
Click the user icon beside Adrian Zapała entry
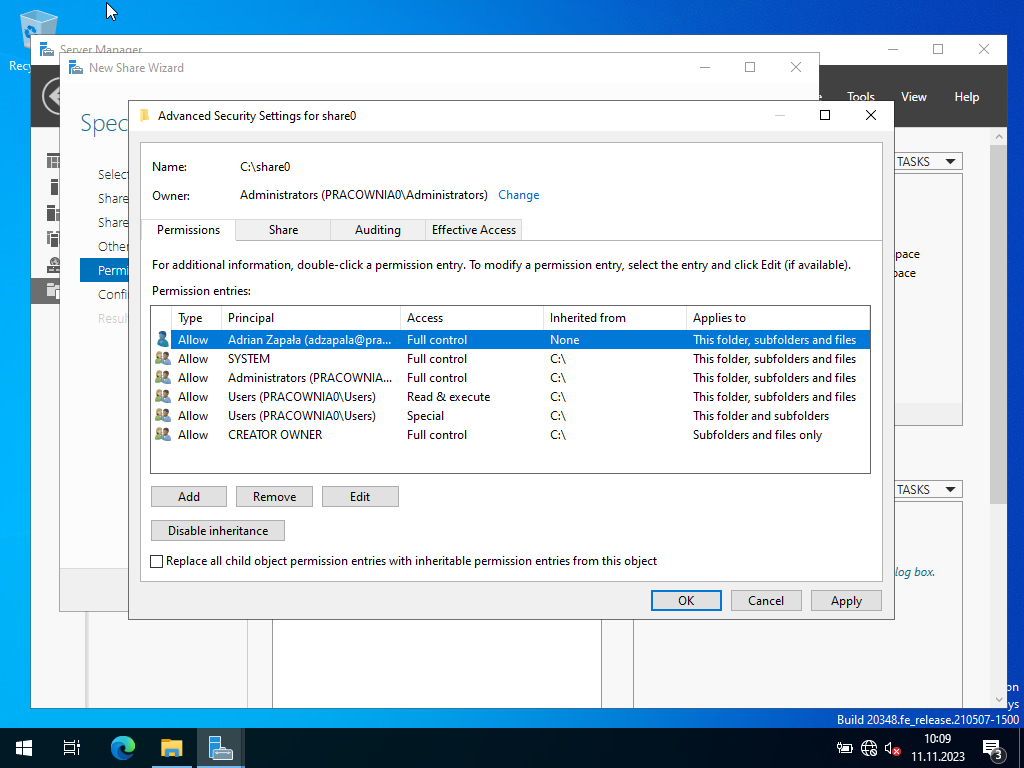click(x=162, y=340)
